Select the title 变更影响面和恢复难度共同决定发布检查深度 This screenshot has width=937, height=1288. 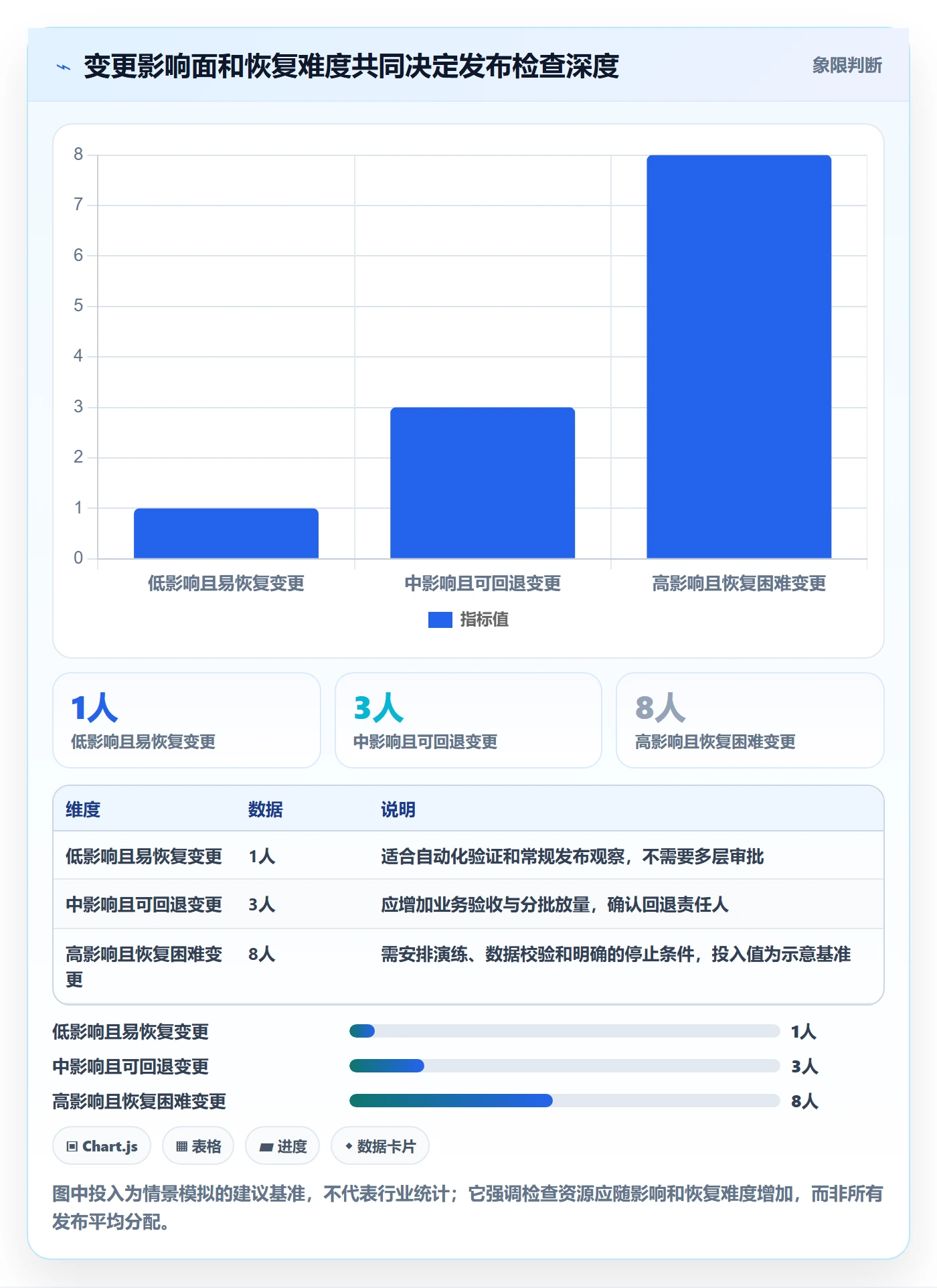(x=351, y=66)
